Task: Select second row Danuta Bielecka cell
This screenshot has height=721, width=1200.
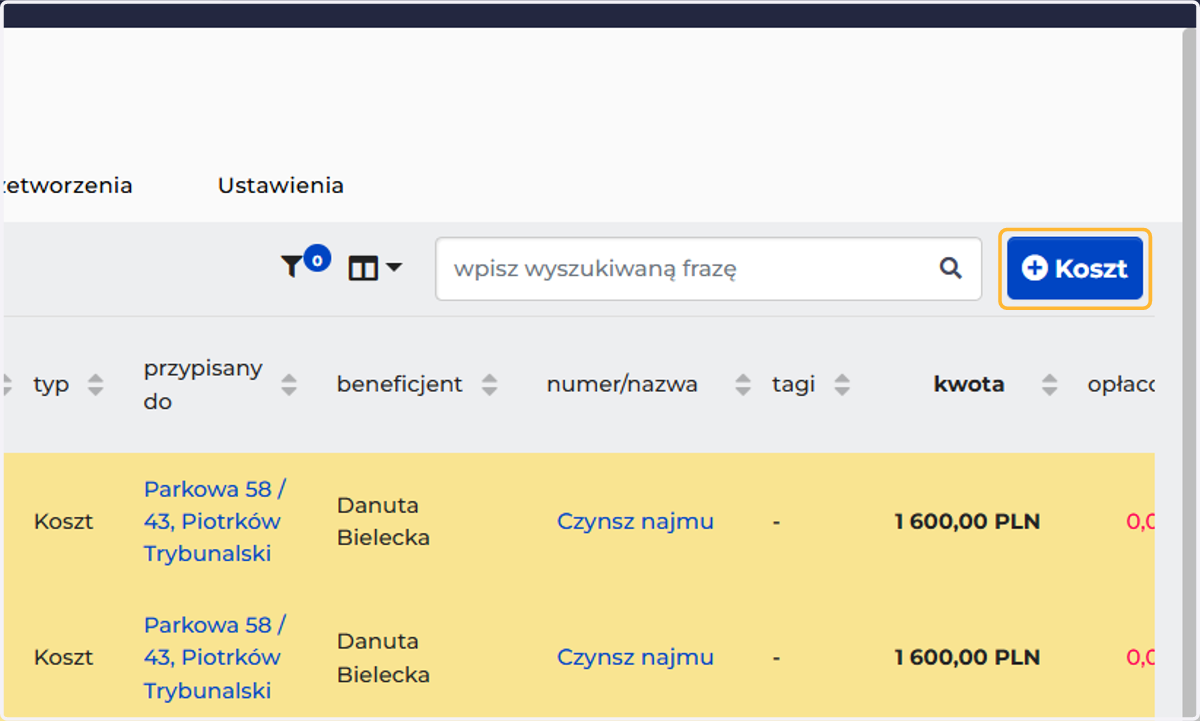Action: coord(383,657)
